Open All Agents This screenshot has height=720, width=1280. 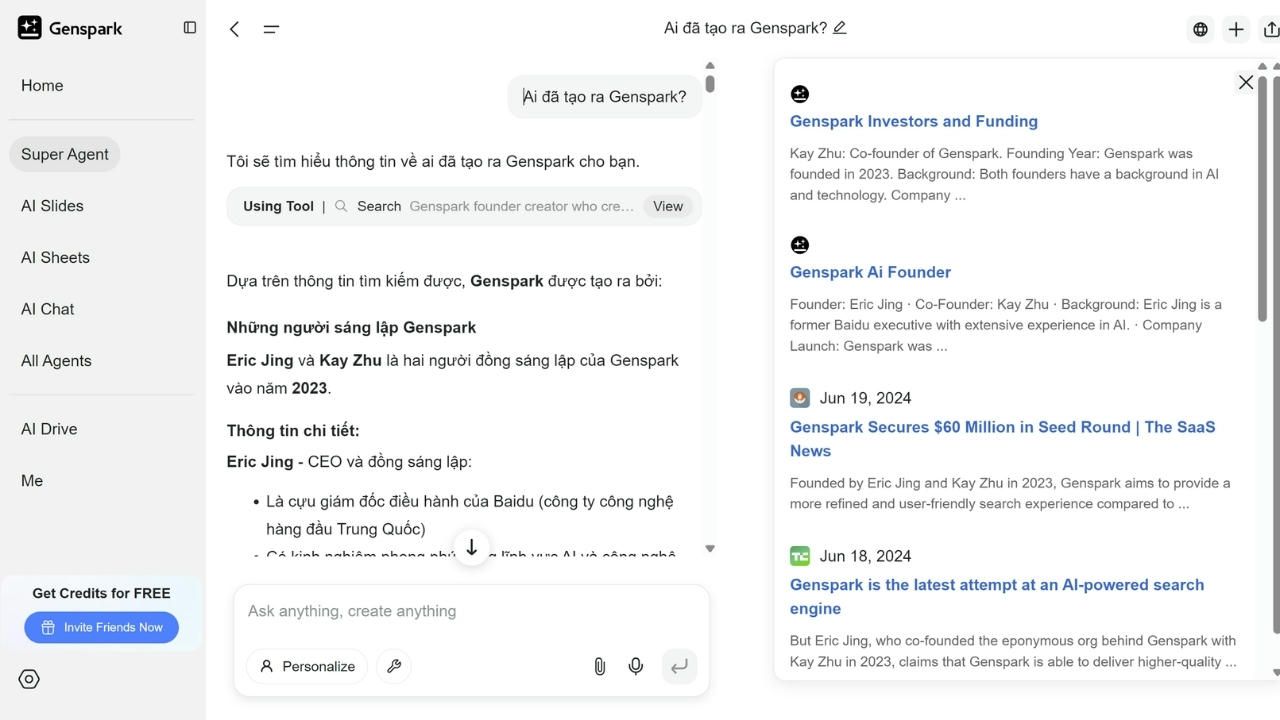(x=56, y=361)
